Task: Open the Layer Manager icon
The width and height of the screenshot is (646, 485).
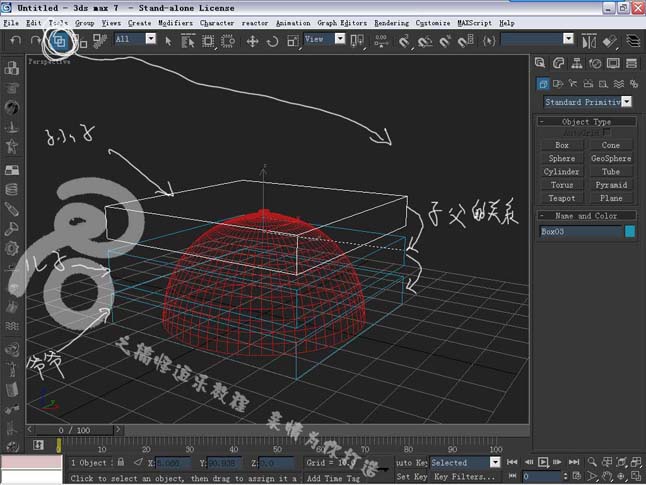Action: point(633,41)
